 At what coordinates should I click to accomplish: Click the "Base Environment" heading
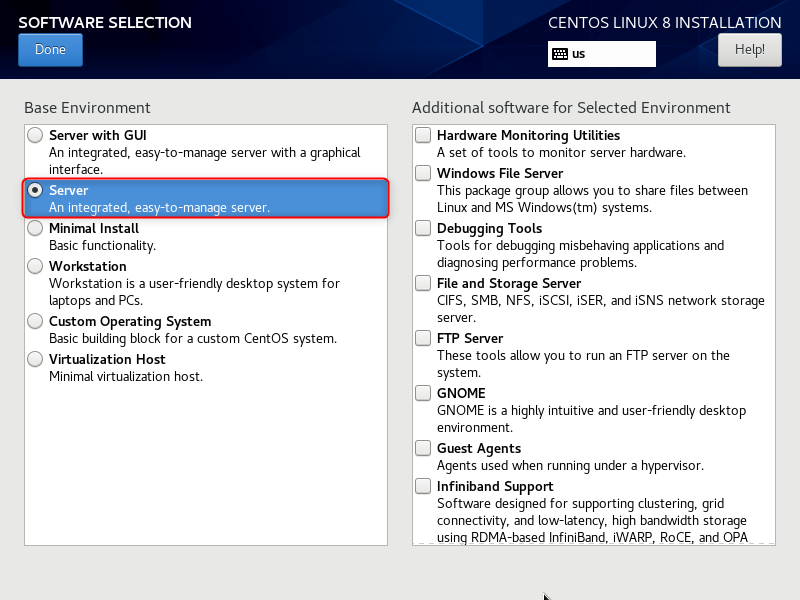point(87,108)
